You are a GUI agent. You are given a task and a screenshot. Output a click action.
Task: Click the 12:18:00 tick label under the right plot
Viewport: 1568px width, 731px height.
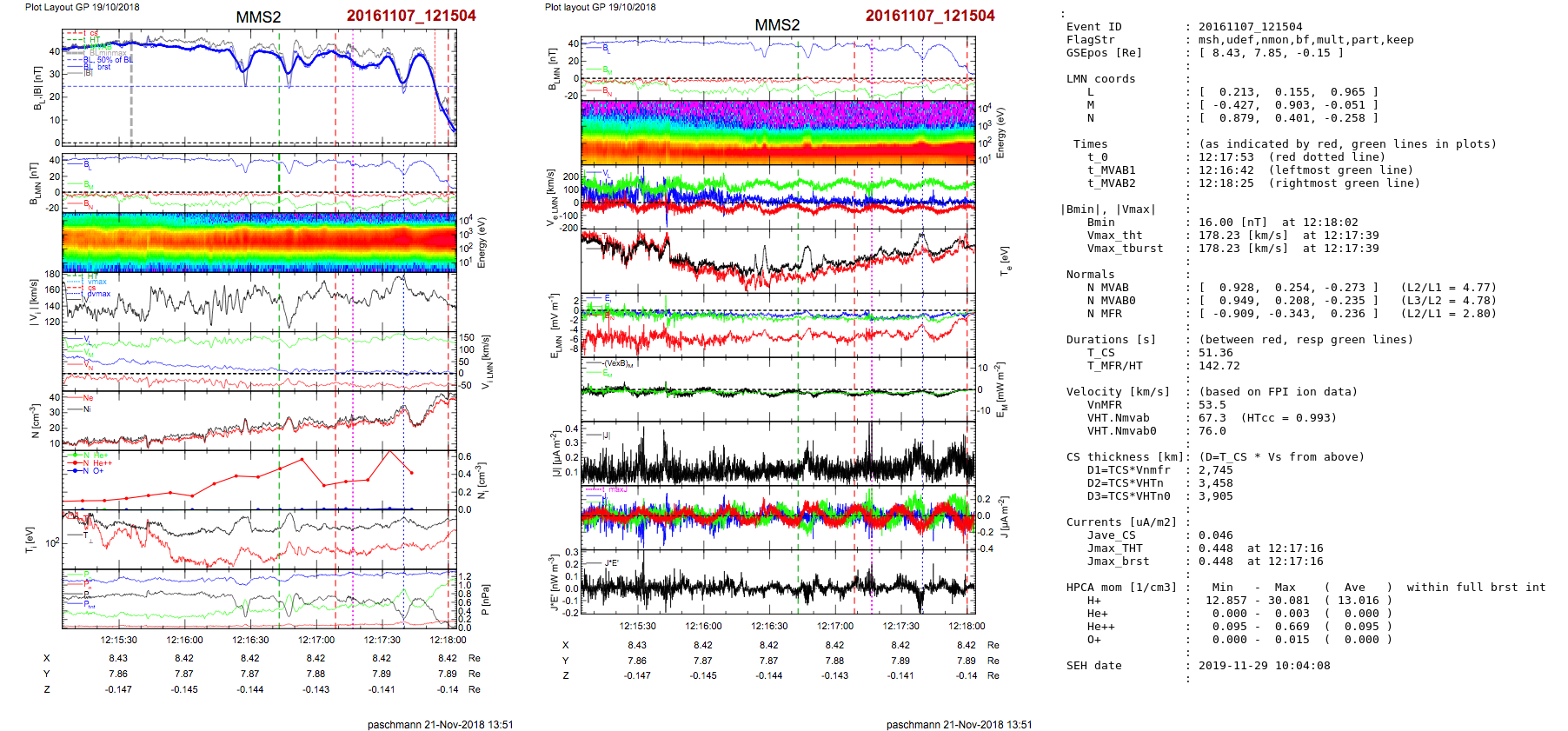click(967, 626)
